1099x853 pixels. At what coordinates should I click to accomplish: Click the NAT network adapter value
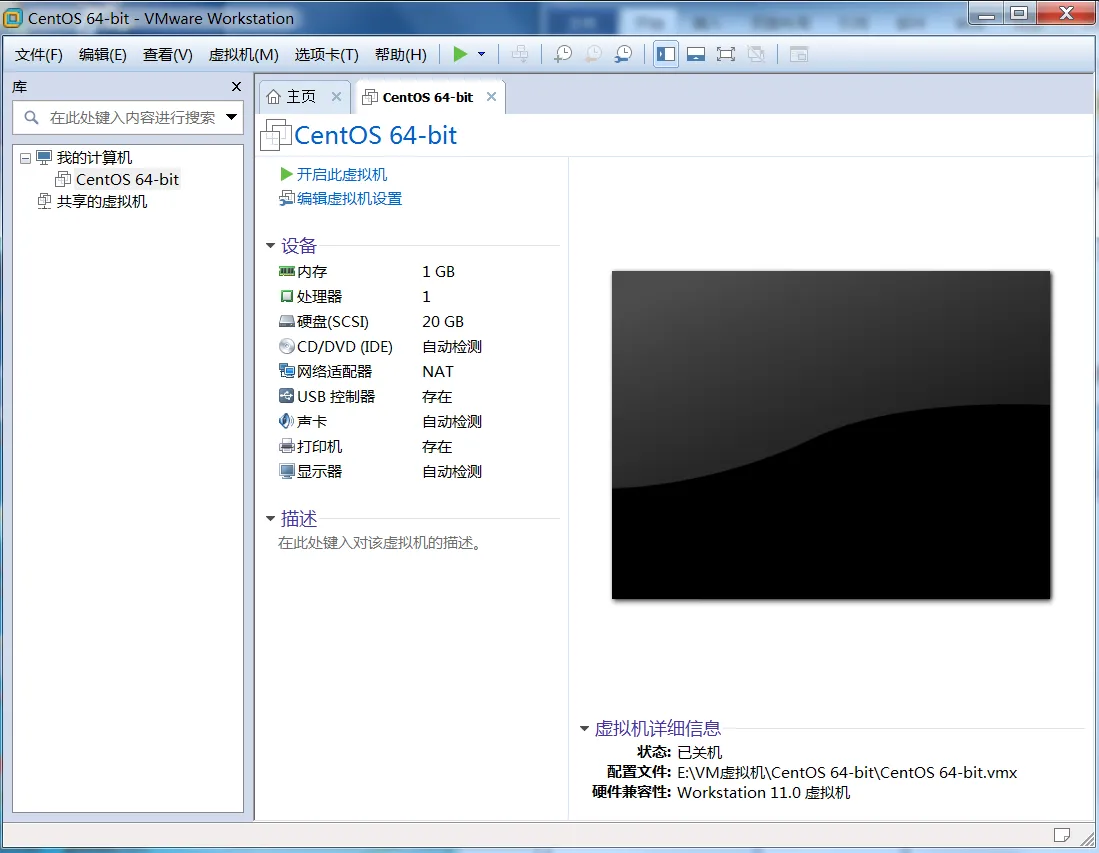(x=438, y=371)
